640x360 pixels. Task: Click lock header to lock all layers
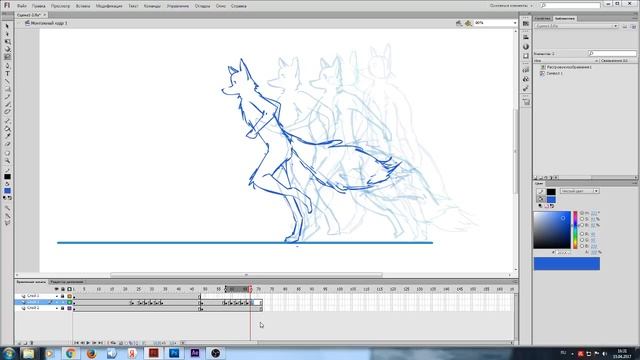tap(62, 289)
